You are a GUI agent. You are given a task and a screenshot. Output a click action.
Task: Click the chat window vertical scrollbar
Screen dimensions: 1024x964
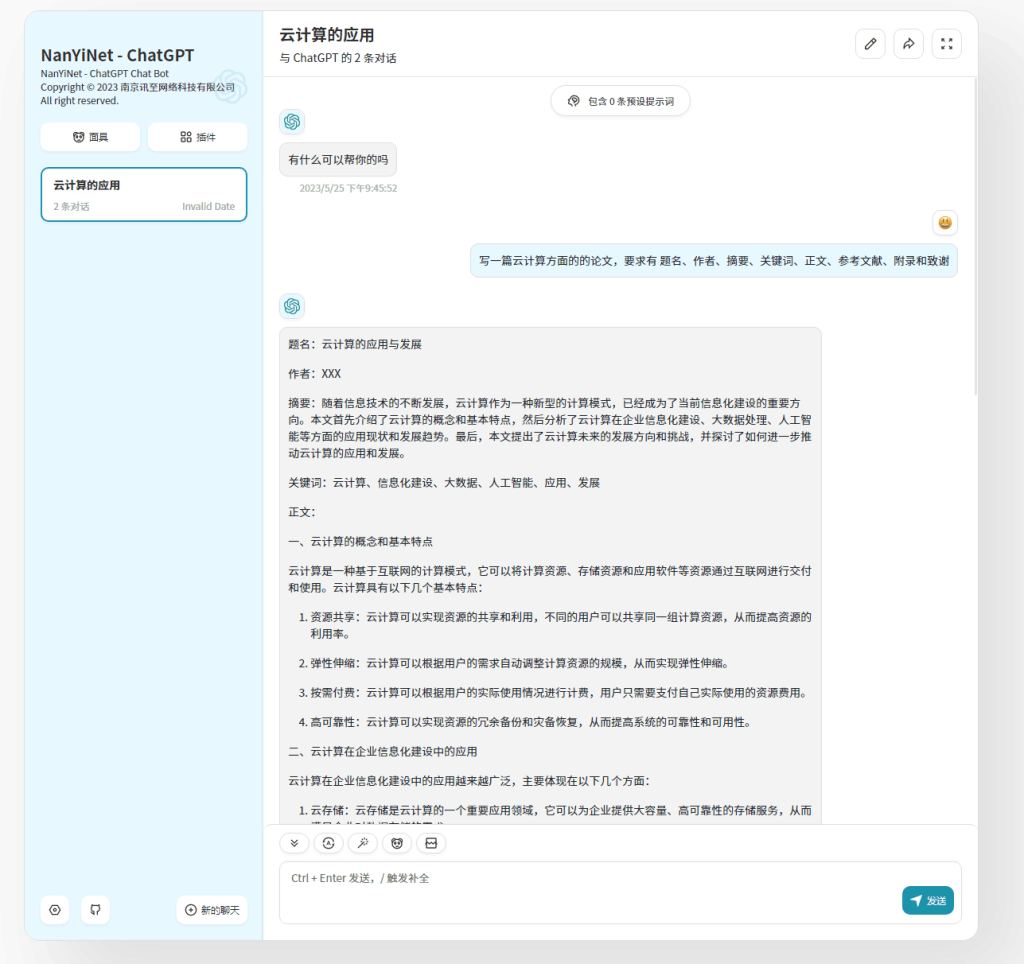(x=975, y=235)
